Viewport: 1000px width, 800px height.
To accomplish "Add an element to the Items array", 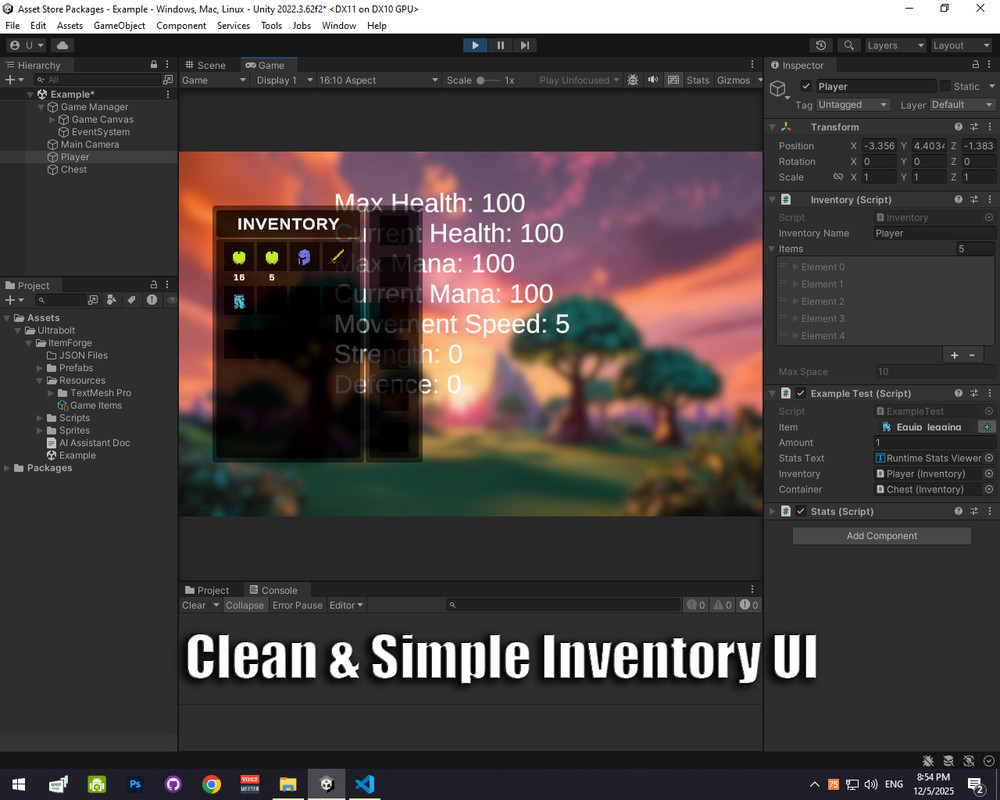I will point(956,354).
